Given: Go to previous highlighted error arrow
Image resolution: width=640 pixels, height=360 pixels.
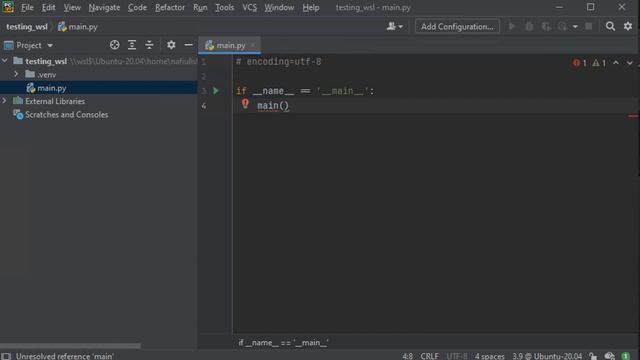Looking at the screenshot, I should [616, 63].
